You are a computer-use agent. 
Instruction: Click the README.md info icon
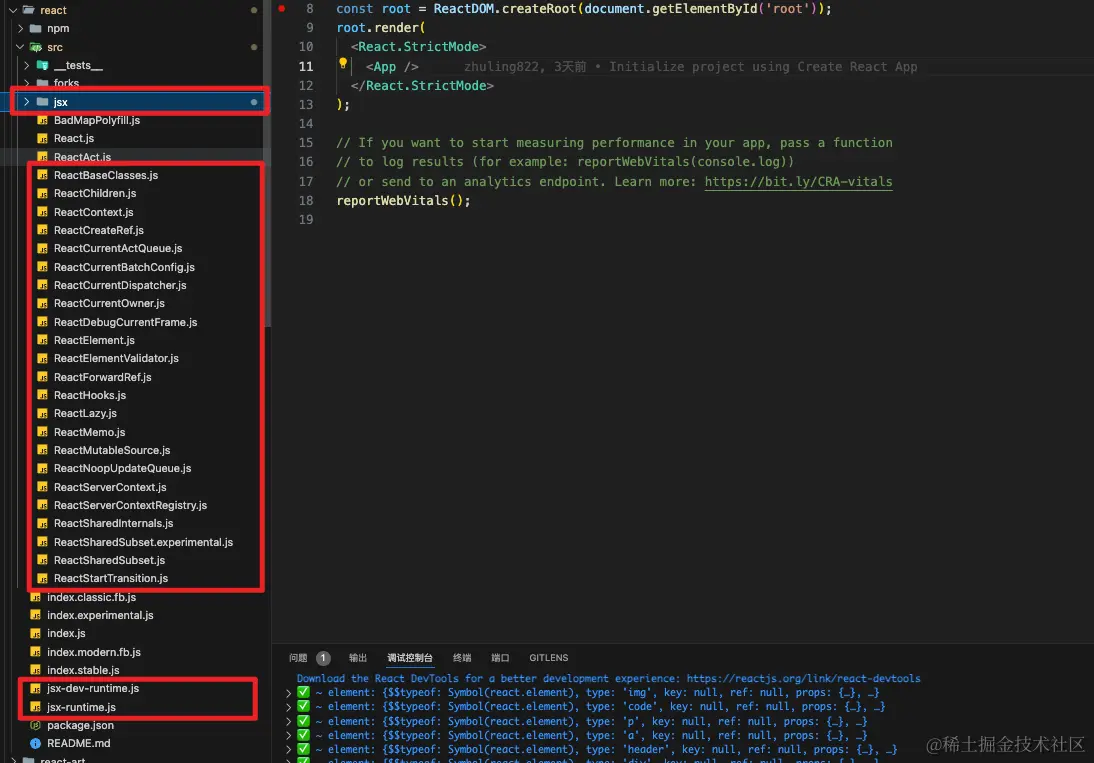tap(36, 743)
